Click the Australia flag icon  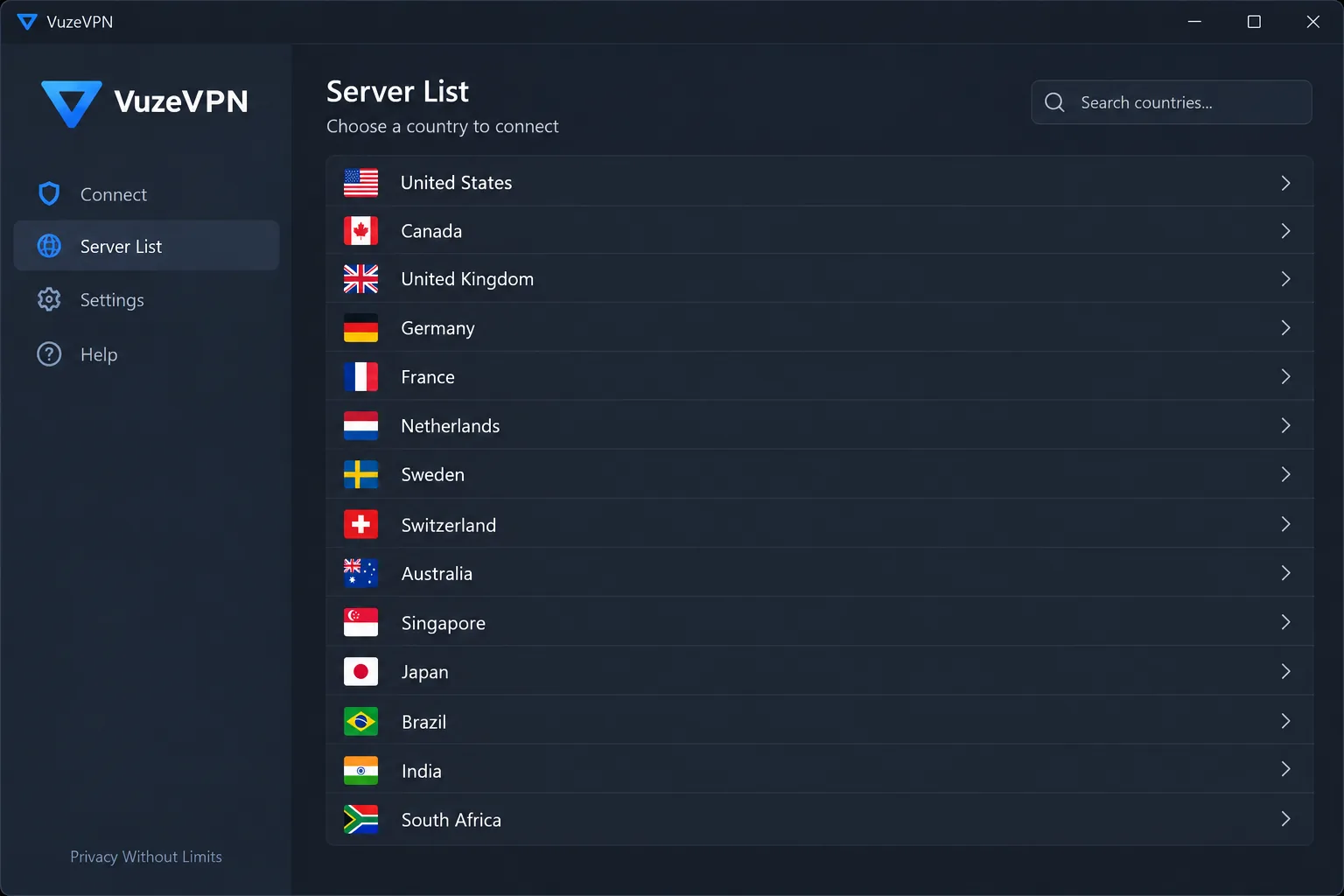[360, 573]
